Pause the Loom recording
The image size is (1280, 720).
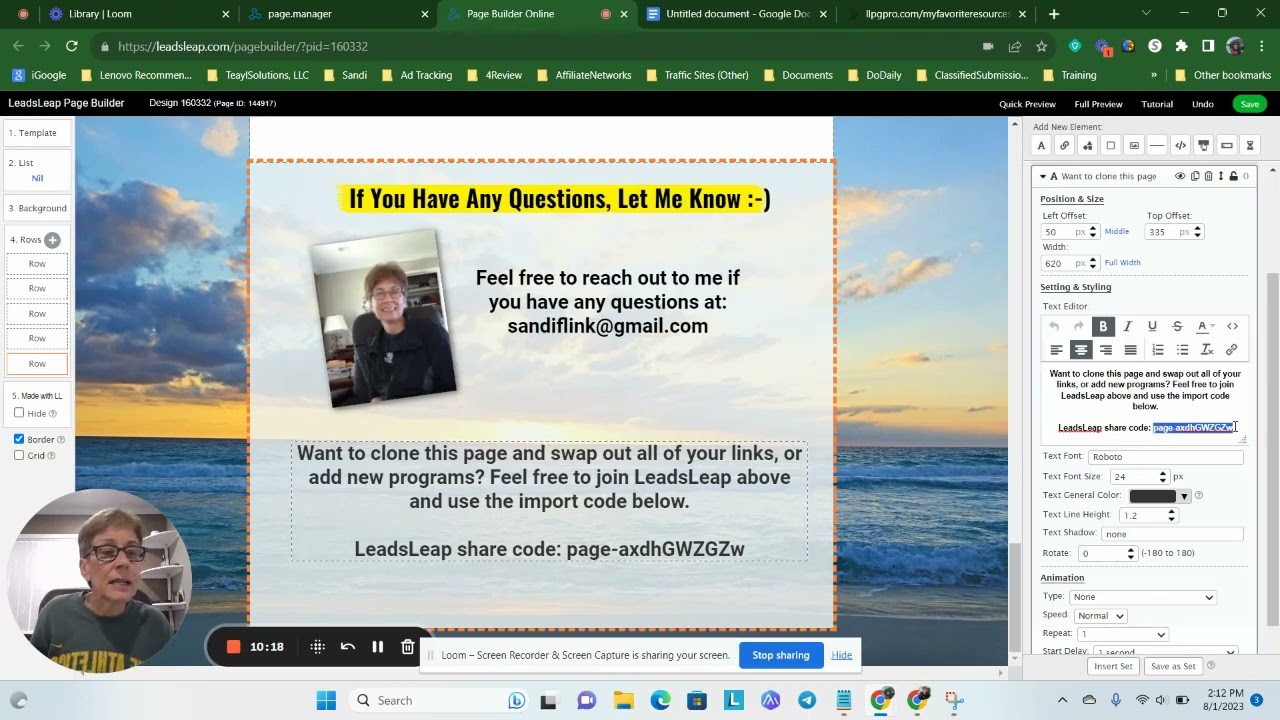(377, 647)
